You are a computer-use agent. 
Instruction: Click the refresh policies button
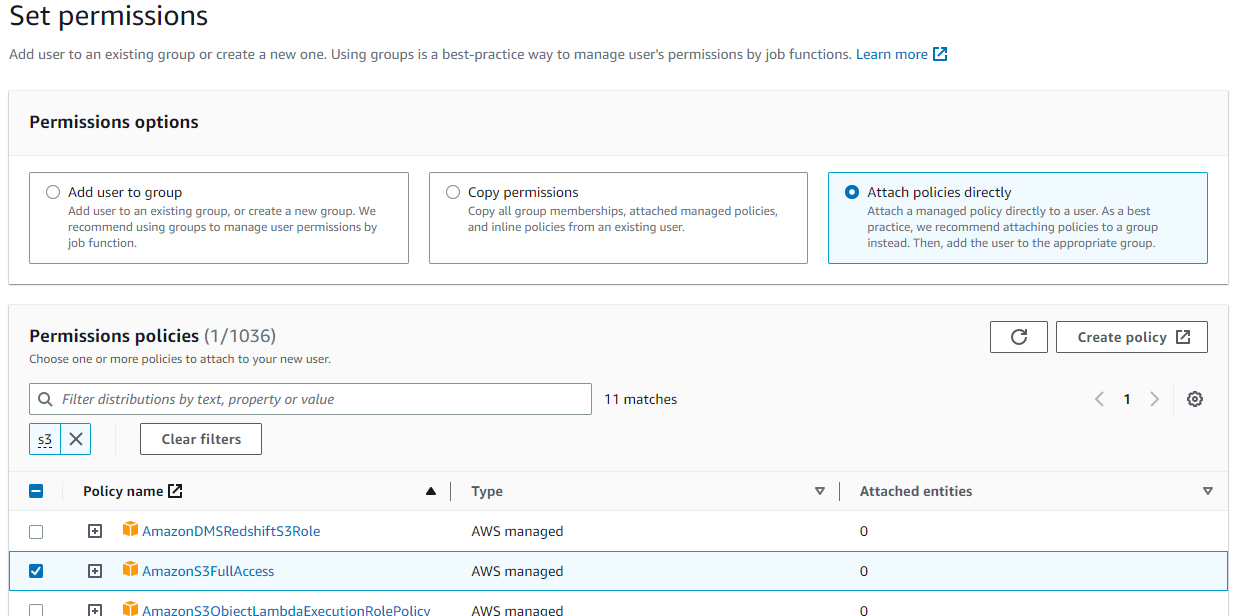[1018, 337]
